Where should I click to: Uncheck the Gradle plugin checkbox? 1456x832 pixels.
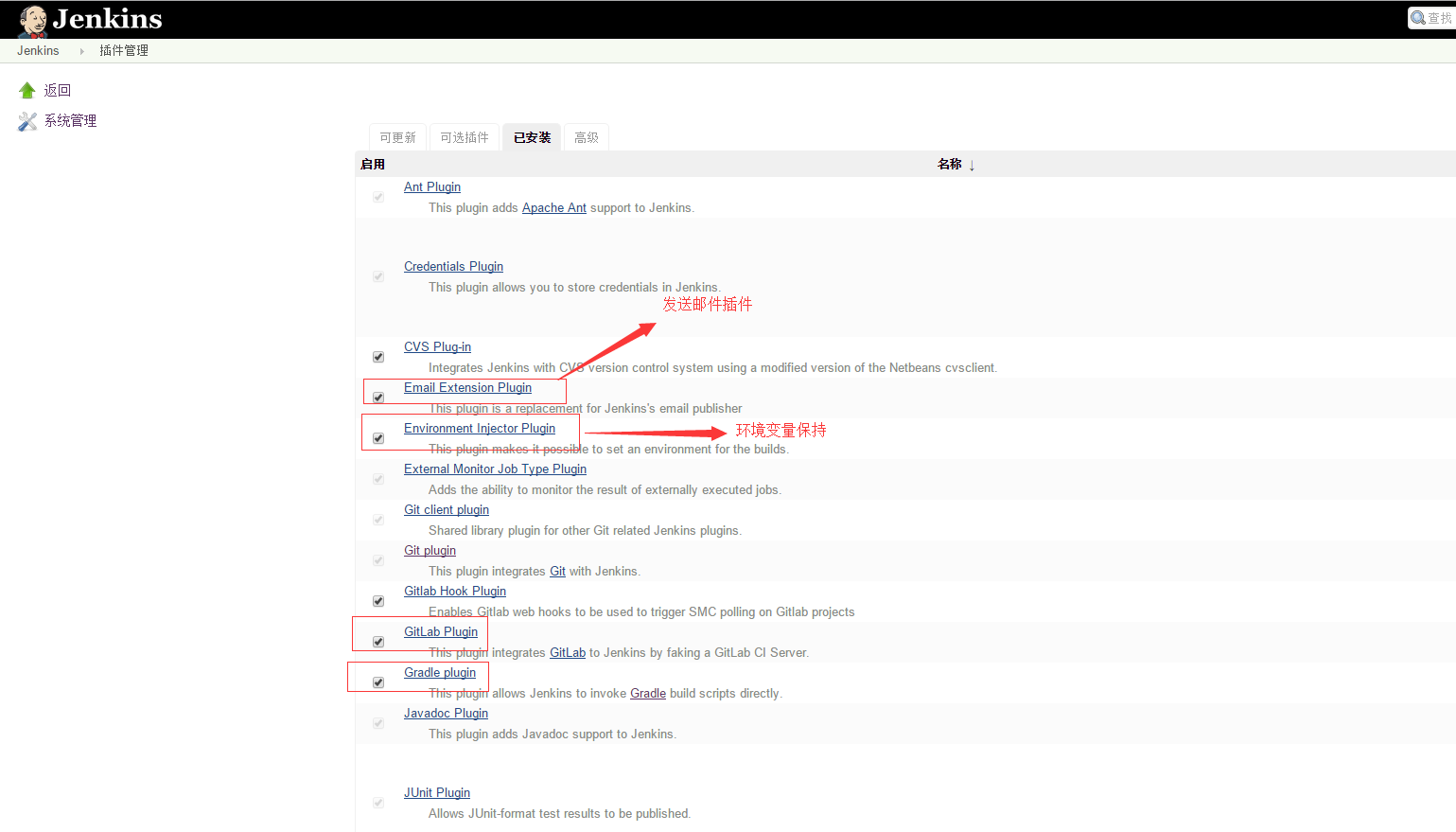click(378, 682)
